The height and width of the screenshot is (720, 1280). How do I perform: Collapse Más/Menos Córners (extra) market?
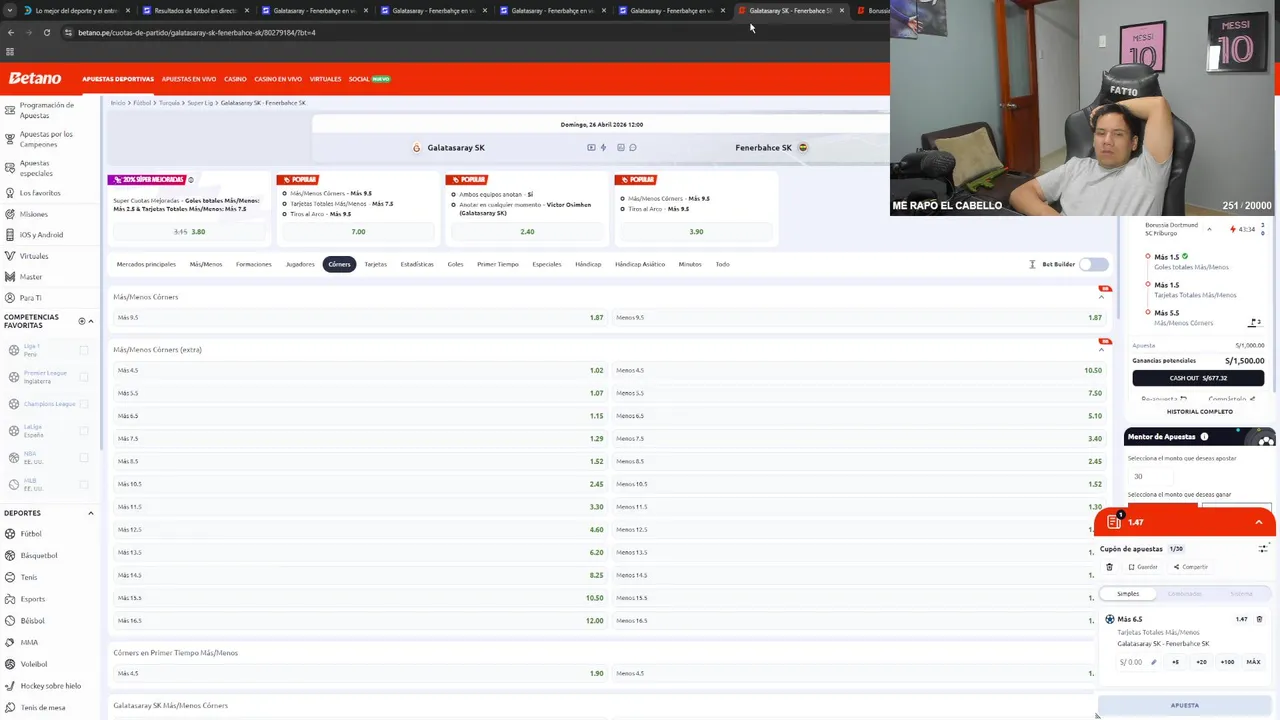1102,350
